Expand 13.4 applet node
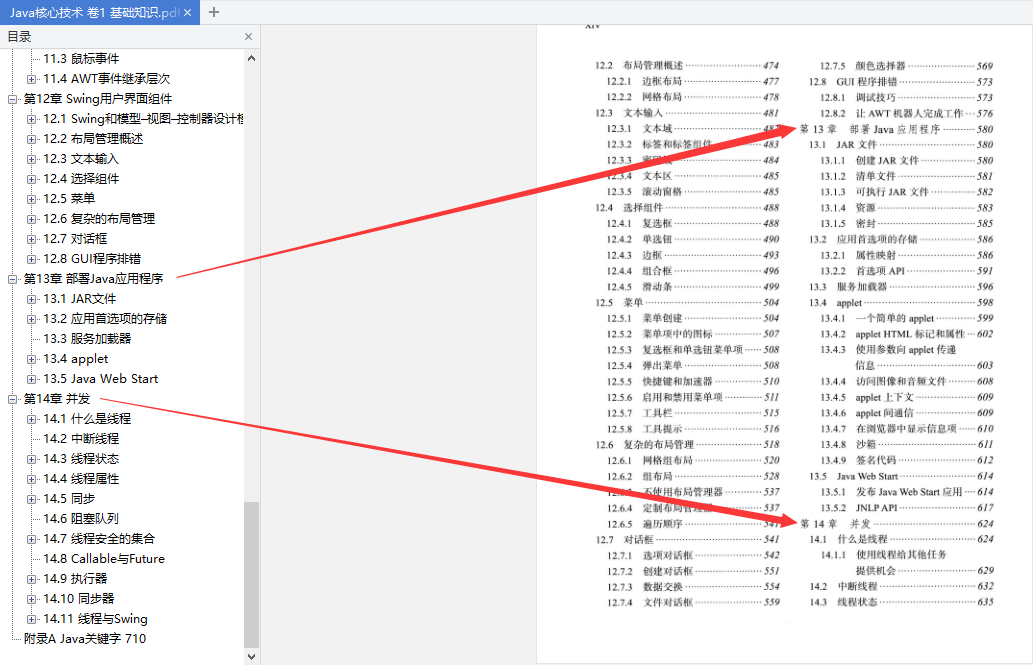Image resolution: width=1033 pixels, height=665 pixels. pyautogui.click(x=31, y=359)
